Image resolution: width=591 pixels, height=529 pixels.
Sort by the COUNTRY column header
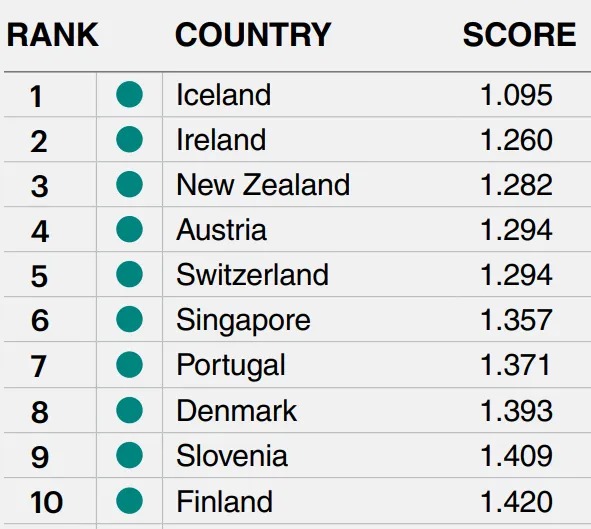click(253, 35)
